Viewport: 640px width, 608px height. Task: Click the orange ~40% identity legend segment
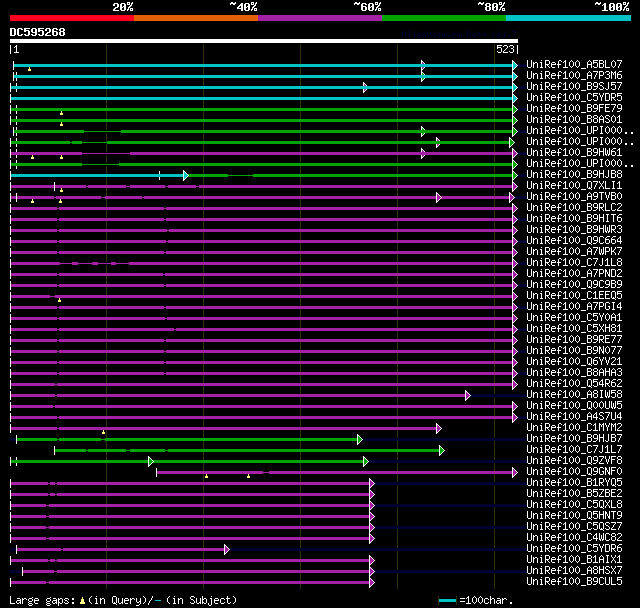point(196,18)
